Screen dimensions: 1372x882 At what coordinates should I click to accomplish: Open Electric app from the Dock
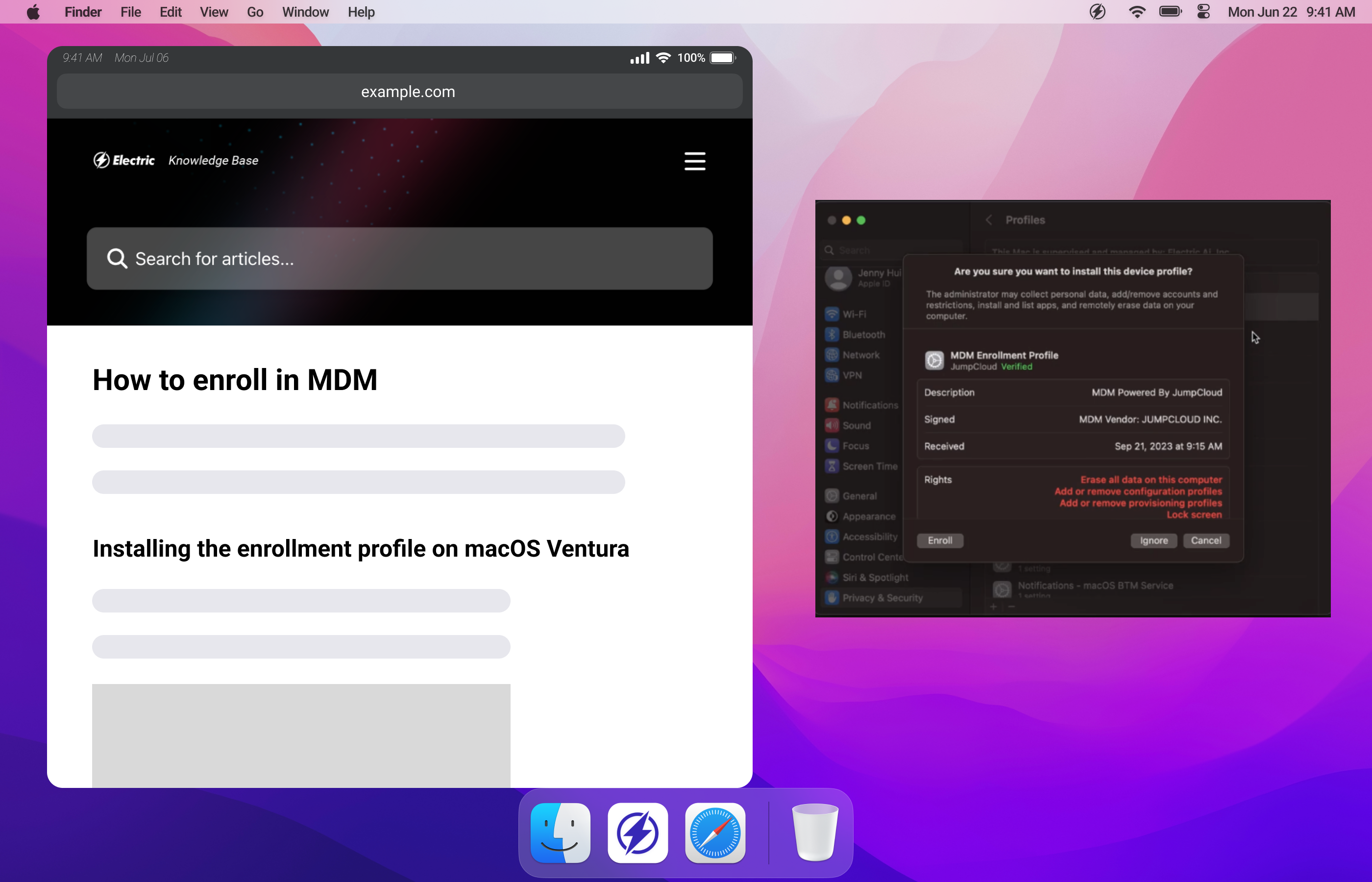coord(637,833)
